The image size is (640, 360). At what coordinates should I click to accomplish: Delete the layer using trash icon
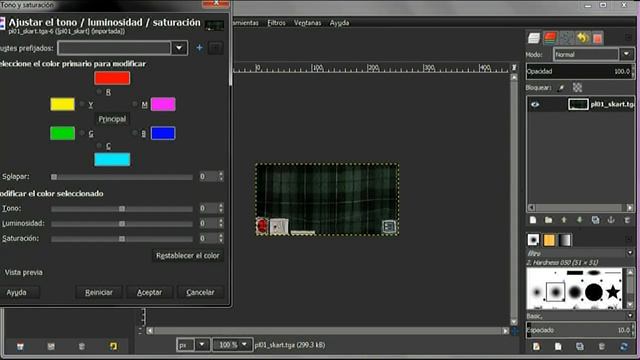click(627, 220)
